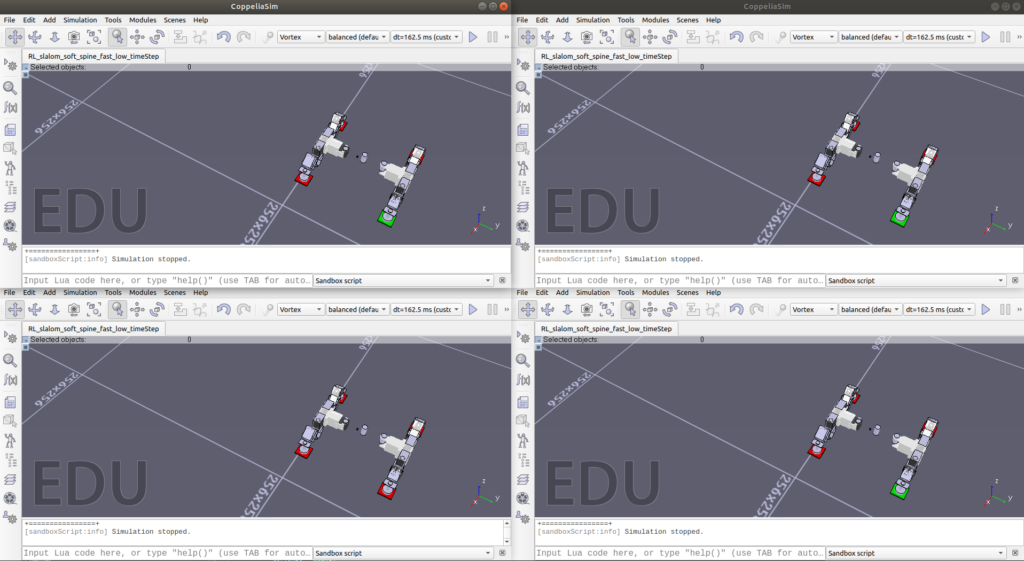
Task: Open layers icon in top-right window sidebar
Action: coord(523,208)
